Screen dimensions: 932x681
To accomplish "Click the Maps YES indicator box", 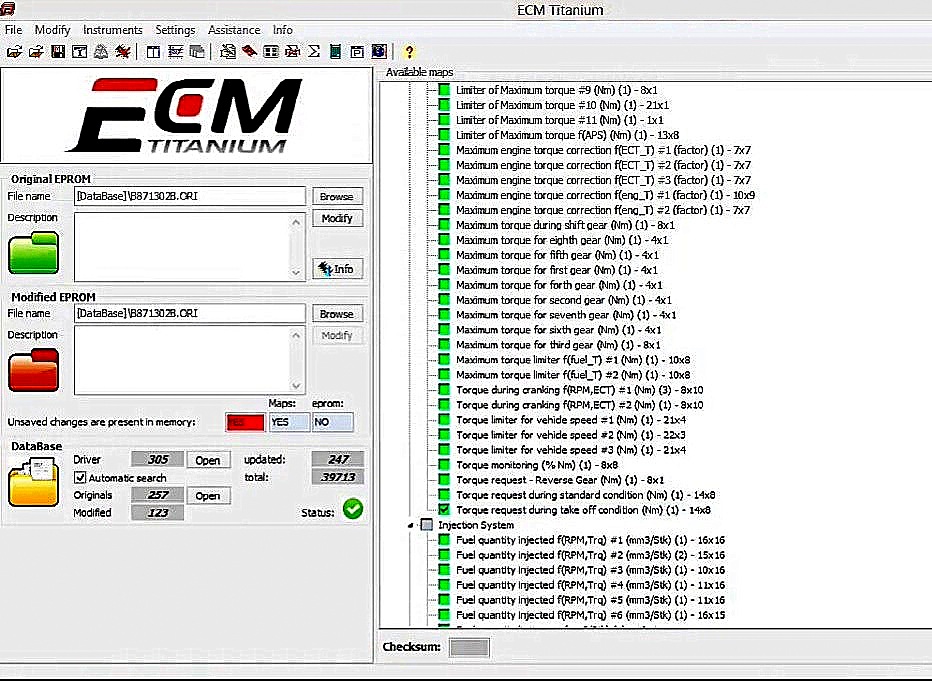I will click(x=288, y=422).
